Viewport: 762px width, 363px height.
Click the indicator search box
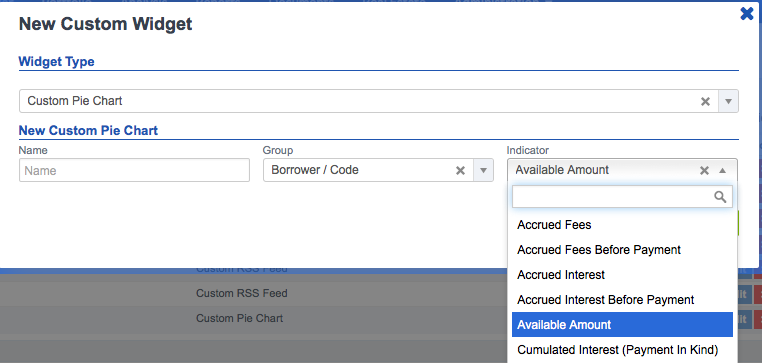pos(622,196)
